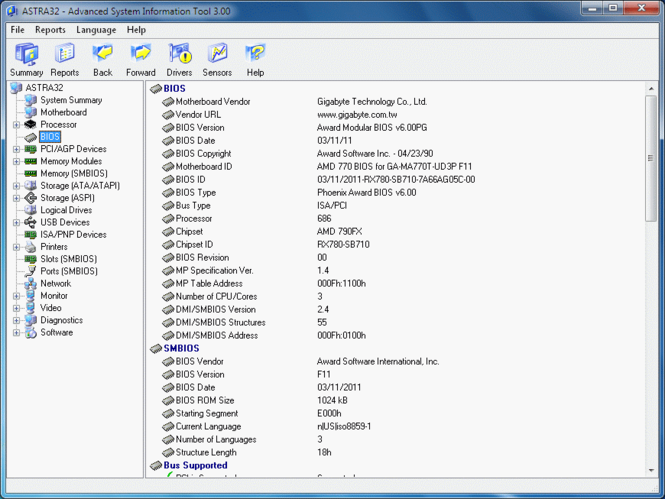This screenshot has width=665, height=499.
Task: Open the Language menu
Action: pyautogui.click(x=96, y=30)
